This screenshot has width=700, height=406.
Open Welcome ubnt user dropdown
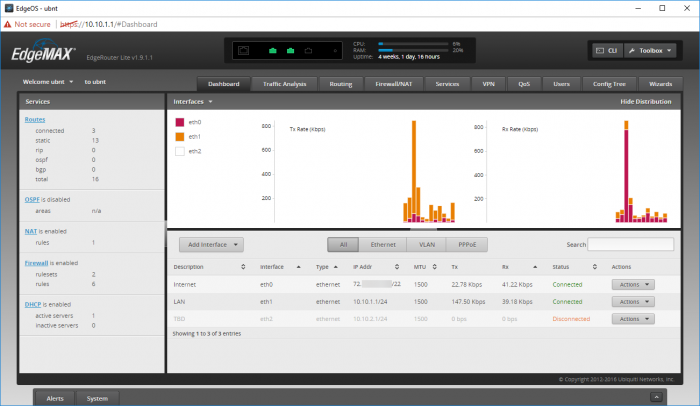pyautogui.click(x=48, y=82)
